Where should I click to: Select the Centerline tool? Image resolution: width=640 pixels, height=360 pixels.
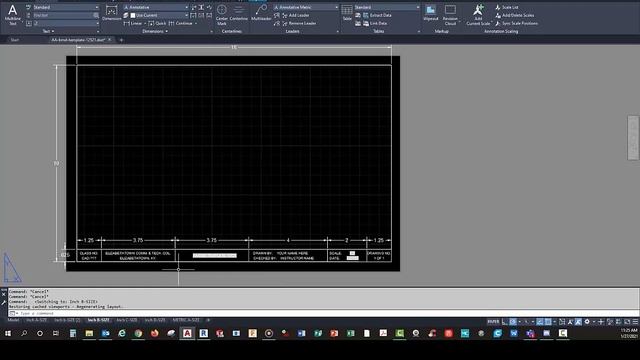click(x=238, y=13)
